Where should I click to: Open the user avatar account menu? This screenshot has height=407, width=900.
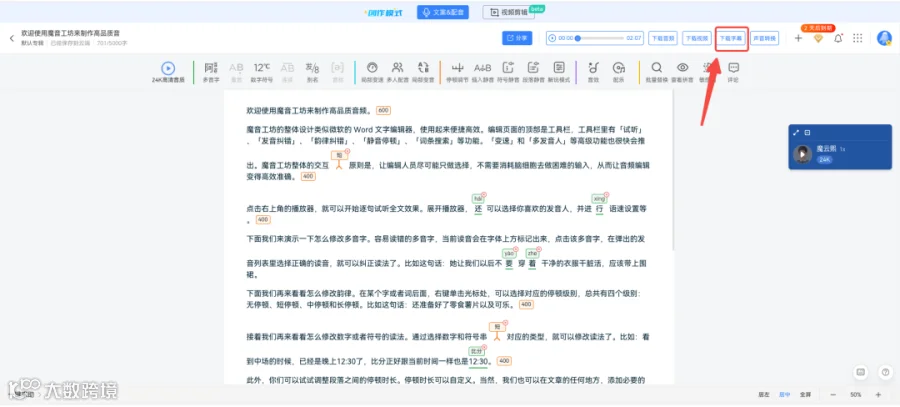[885, 38]
